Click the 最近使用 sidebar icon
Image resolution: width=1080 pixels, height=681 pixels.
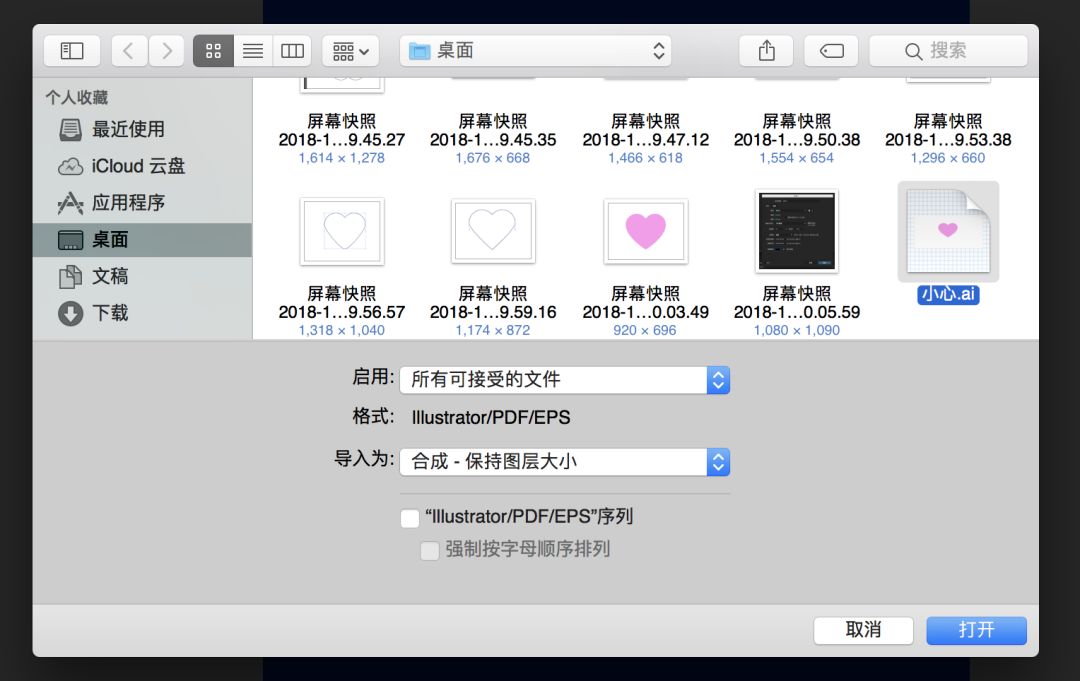[x=70, y=129]
